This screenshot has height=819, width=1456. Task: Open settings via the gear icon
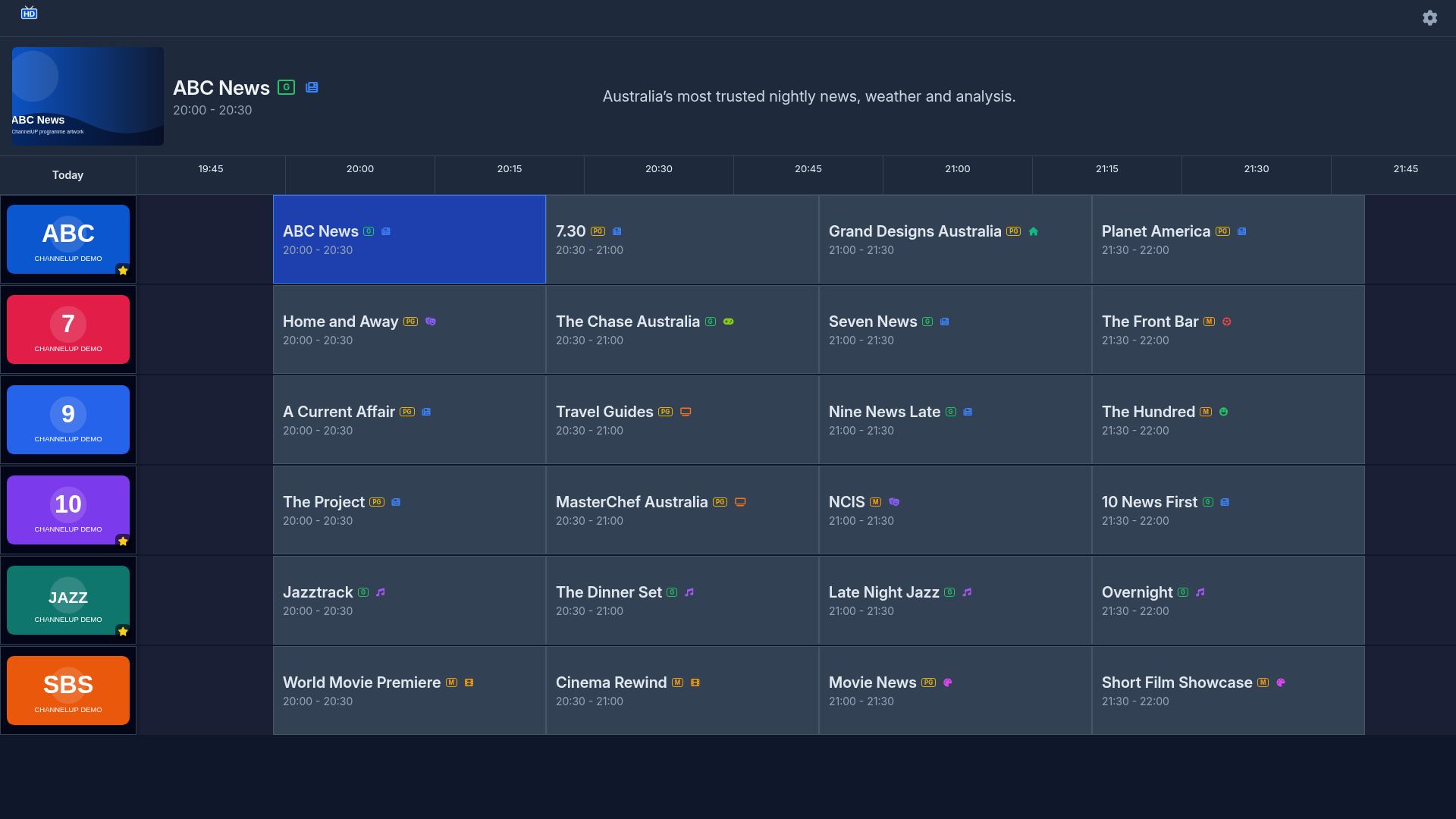click(x=1429, y=17)
